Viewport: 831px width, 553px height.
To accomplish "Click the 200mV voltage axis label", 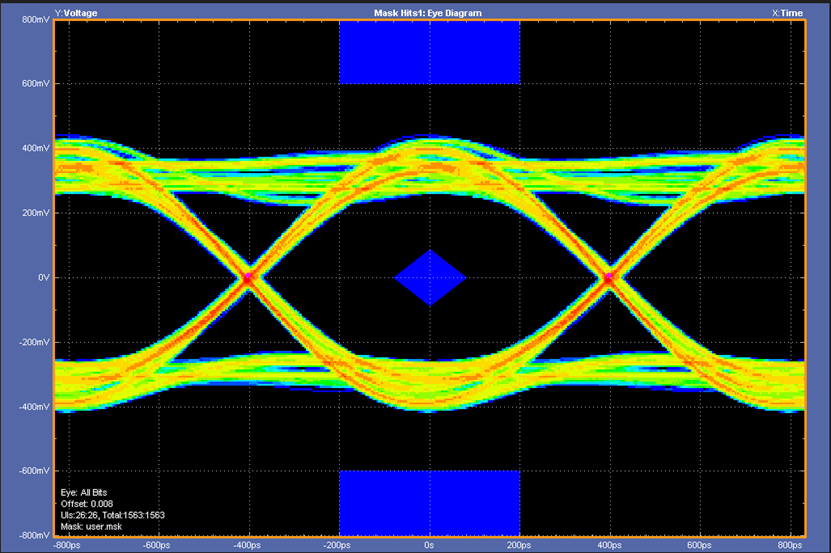I will (x=36, y=213).
